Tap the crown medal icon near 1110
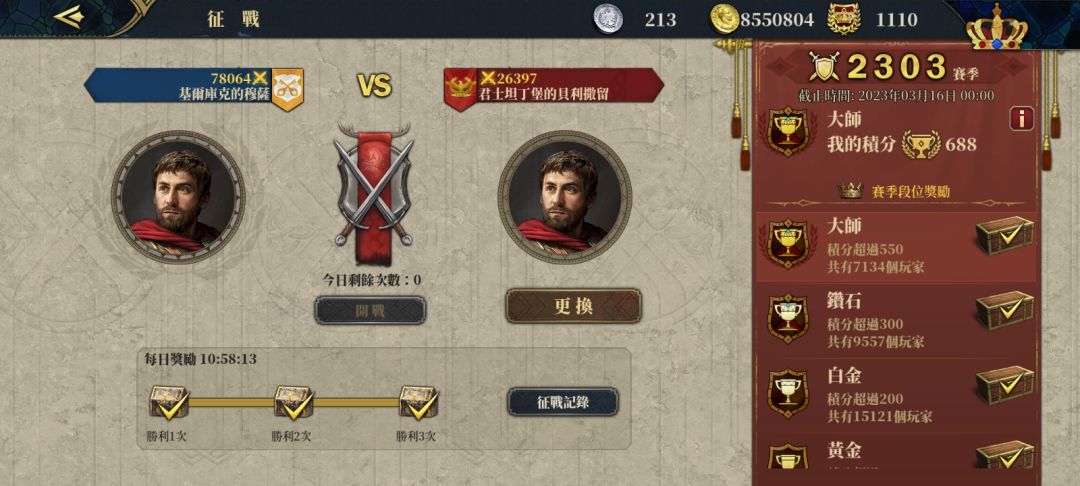The width and height of the screenshot is (1080, 486). pyautogui.click(x=843, y=19)
